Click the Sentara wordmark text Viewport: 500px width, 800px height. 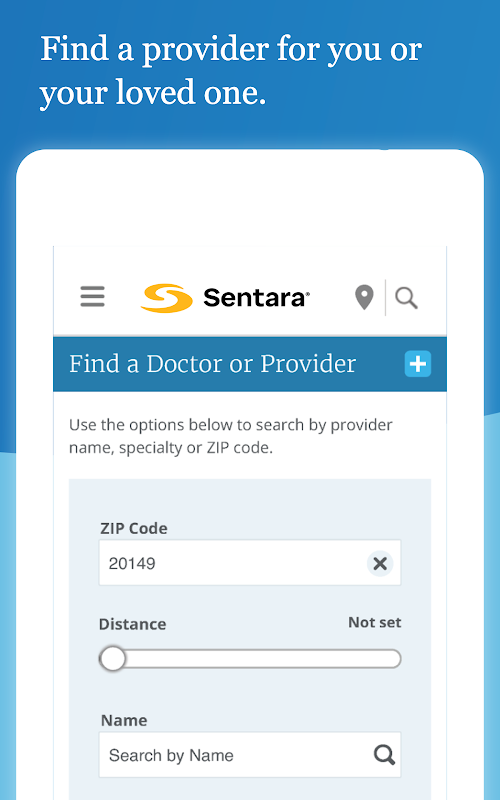pos(256,297)
